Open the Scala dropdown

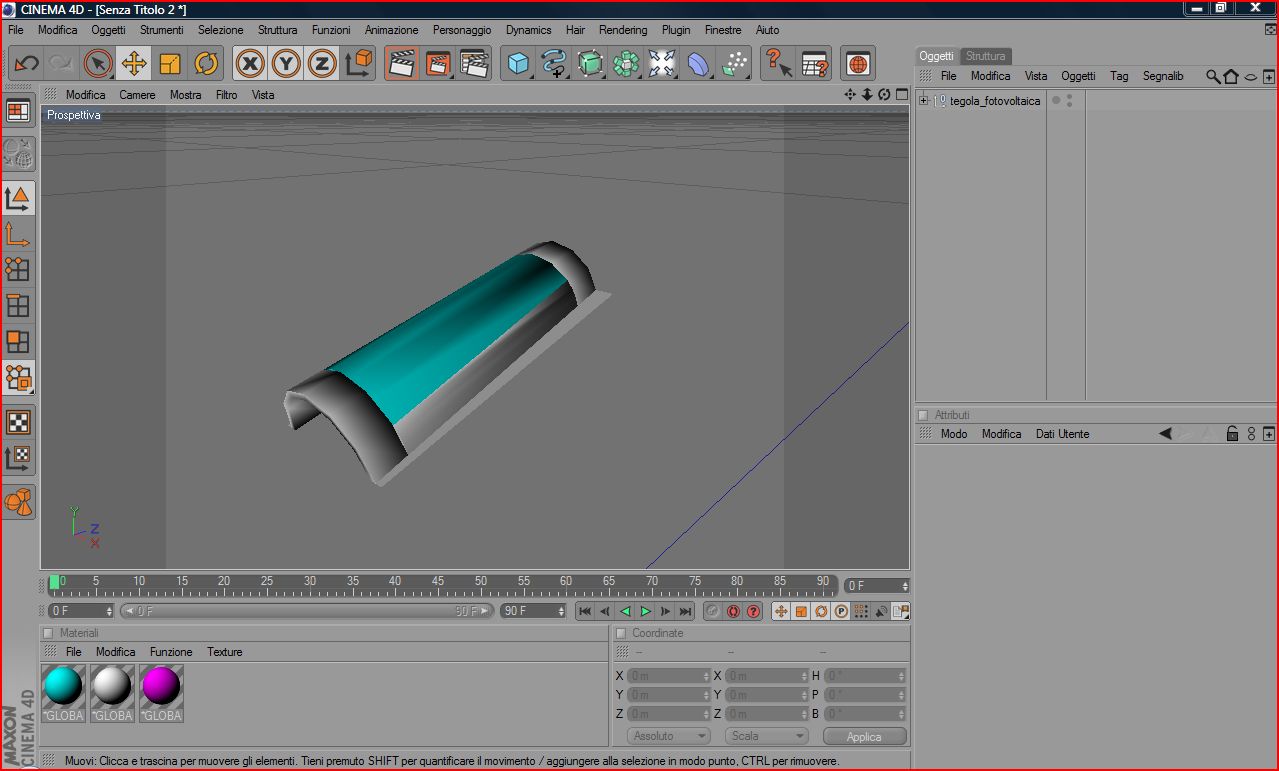point(766,736)
